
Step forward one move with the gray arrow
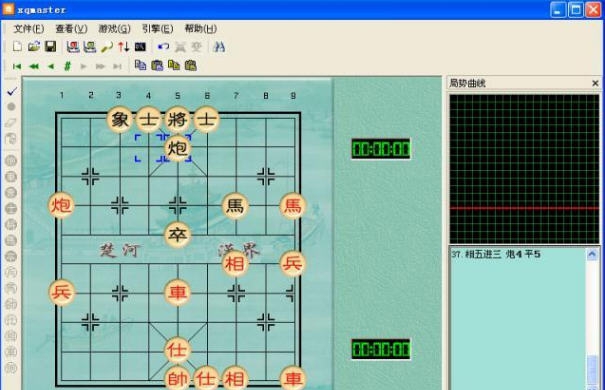83,66
